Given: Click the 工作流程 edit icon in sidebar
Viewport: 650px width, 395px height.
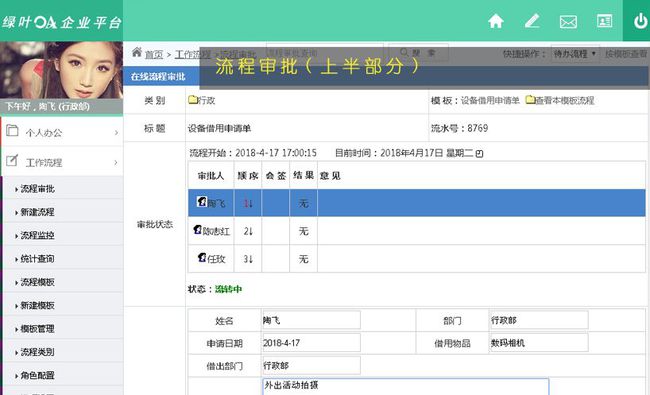Looking at the screenshot, I should point(12,160).
